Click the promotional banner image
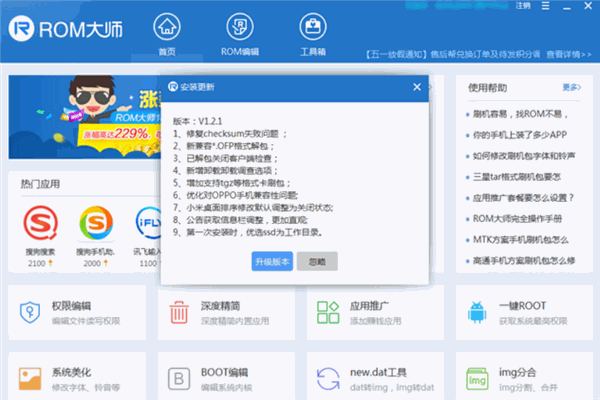This screenshot has width=600, height=400. pyautogui.click(x=85, y=117)
